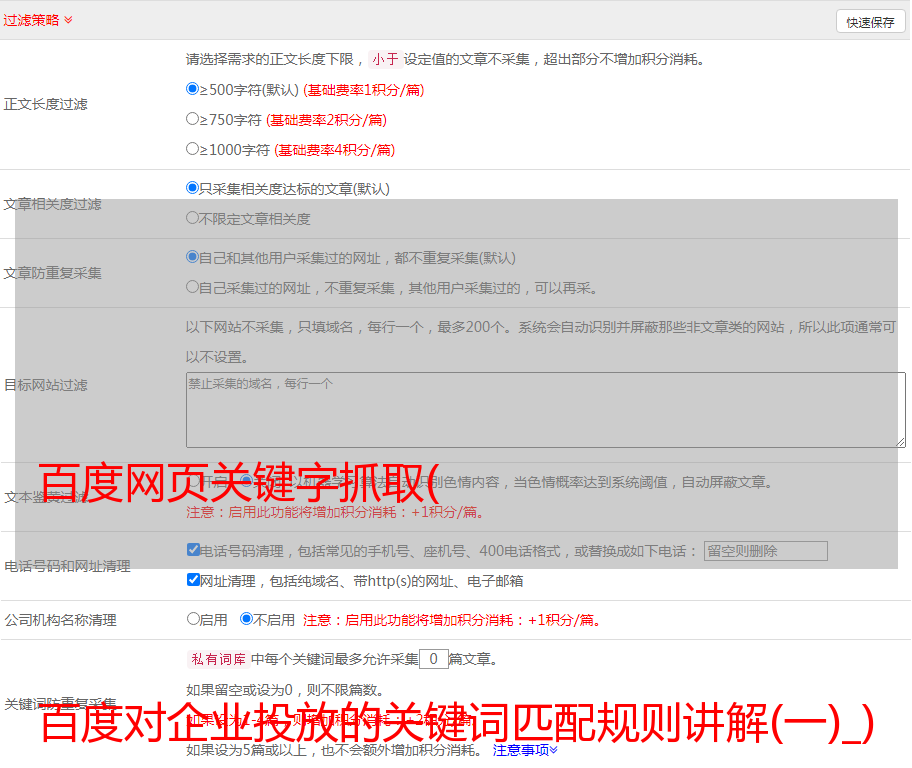Collapse the 过滤策略 section chevron
912x768 pixels.
click(69, 20)
